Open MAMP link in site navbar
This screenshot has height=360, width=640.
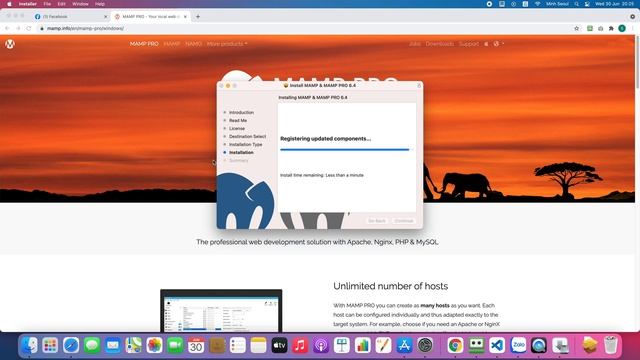[x=172, y=44]
